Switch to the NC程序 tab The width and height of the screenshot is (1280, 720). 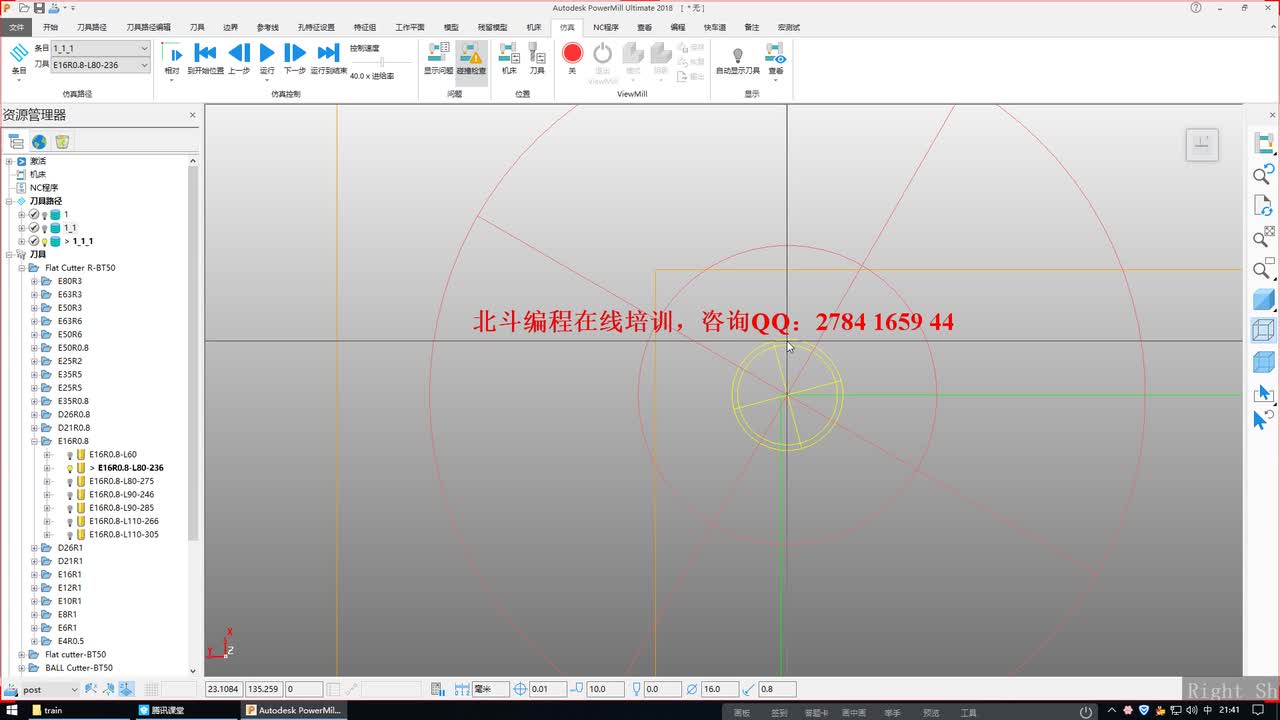coord(606,27)
